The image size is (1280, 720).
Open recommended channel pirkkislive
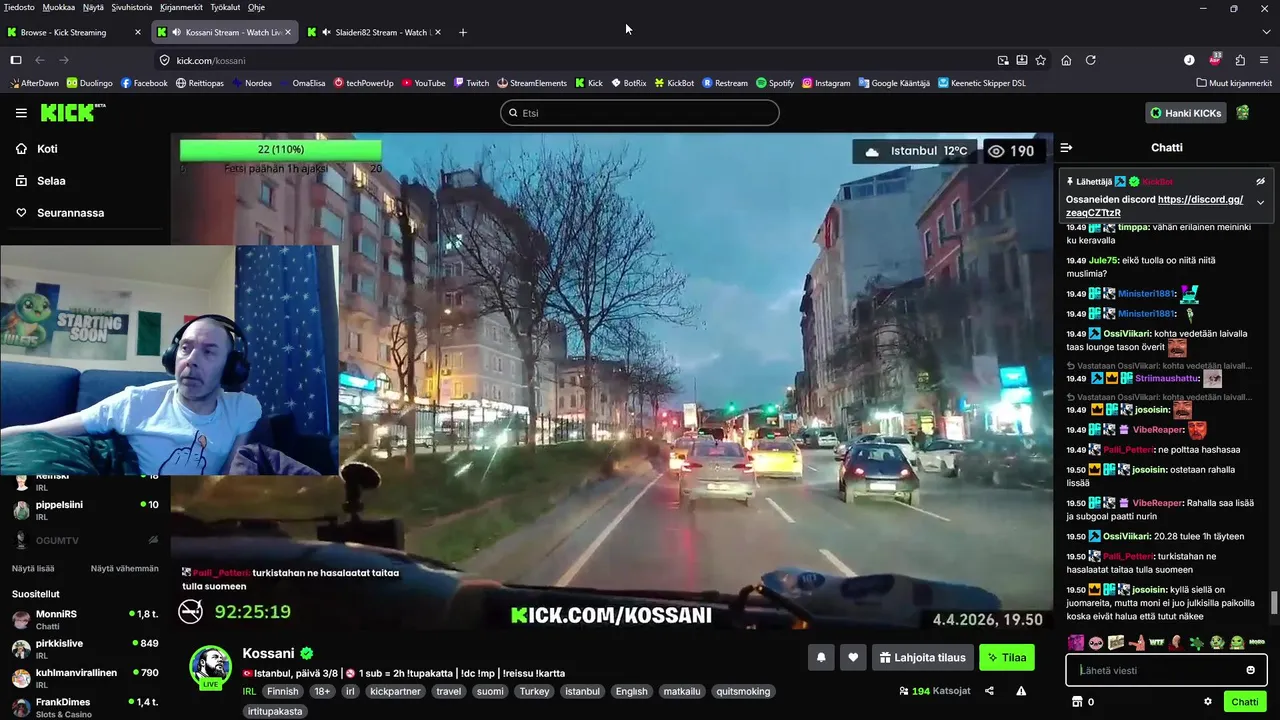tap(85, 648)
